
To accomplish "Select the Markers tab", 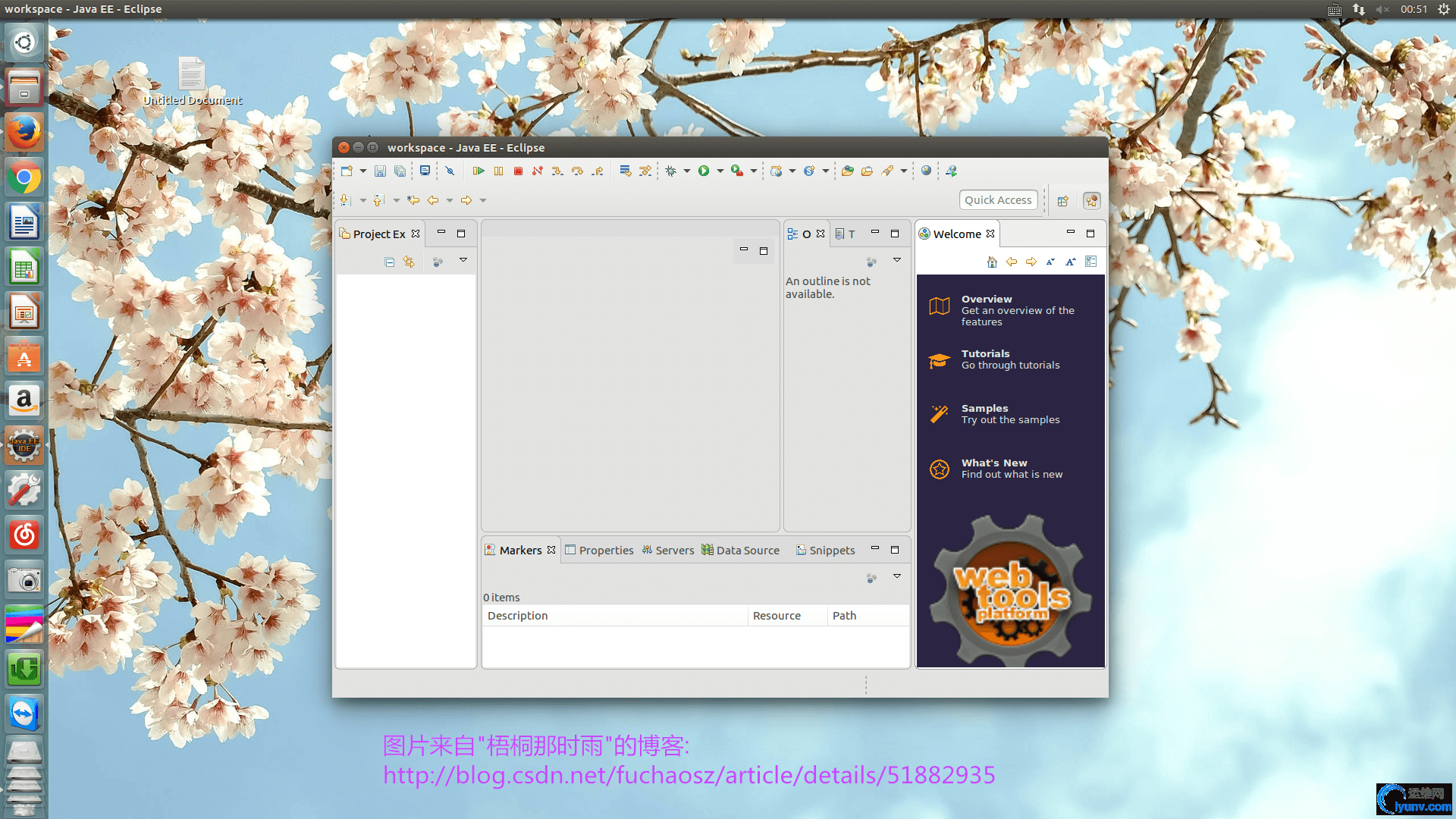I will (520, 551).
